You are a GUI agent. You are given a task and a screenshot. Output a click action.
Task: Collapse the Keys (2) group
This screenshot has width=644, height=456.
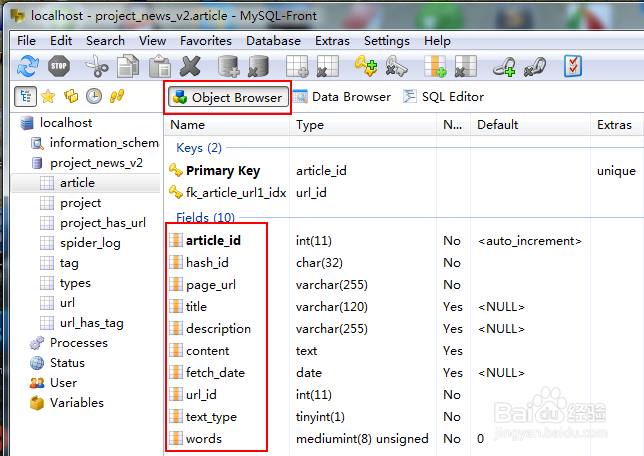(x=199, y=148)
